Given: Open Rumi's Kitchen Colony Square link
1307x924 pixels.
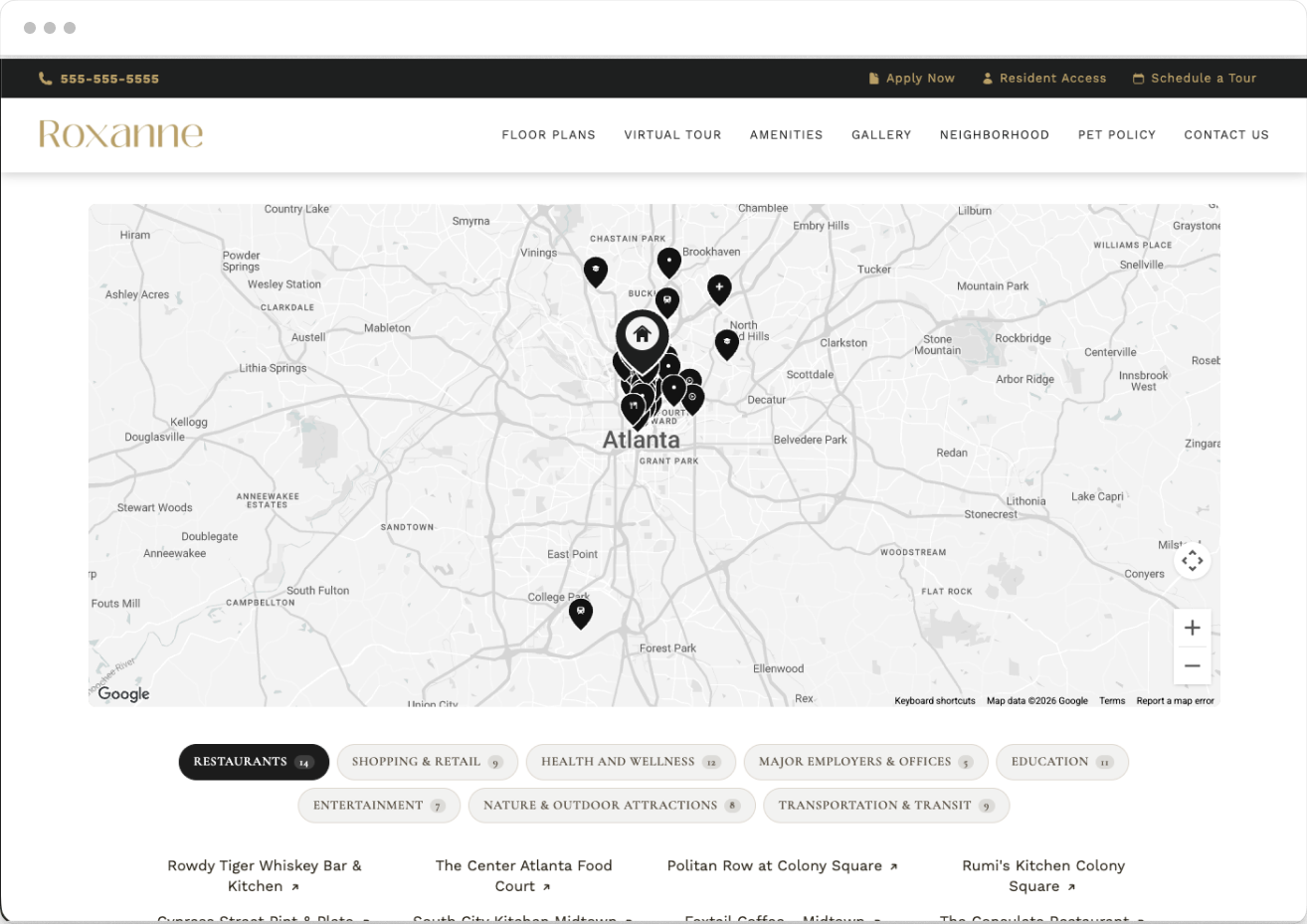Looking at the screenshot, I should click(x=1042, y=875).
